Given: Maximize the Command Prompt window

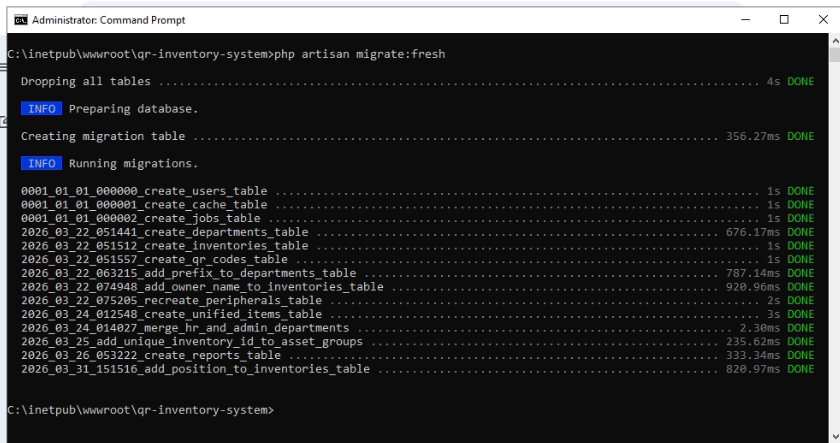Looking at the screenshot, I should click(784, 20).
